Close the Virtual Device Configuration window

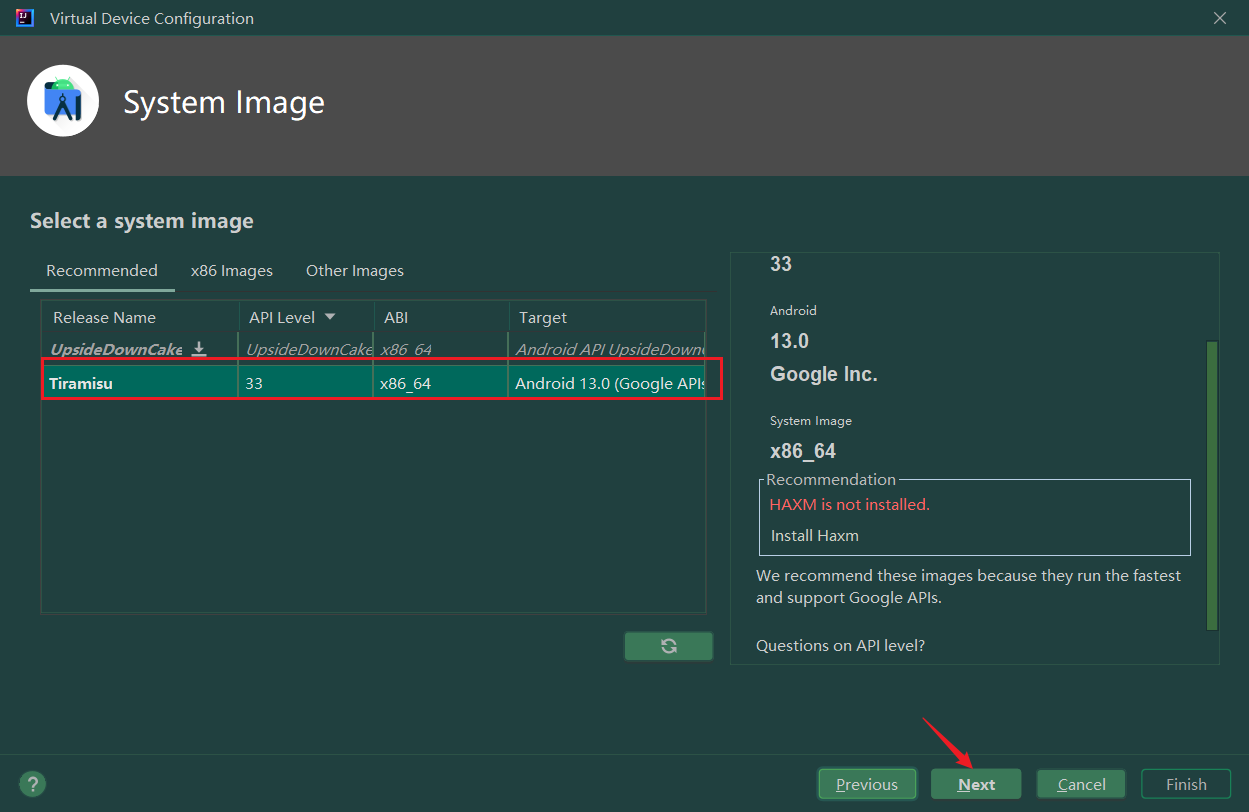click(x=1219, y=18)
